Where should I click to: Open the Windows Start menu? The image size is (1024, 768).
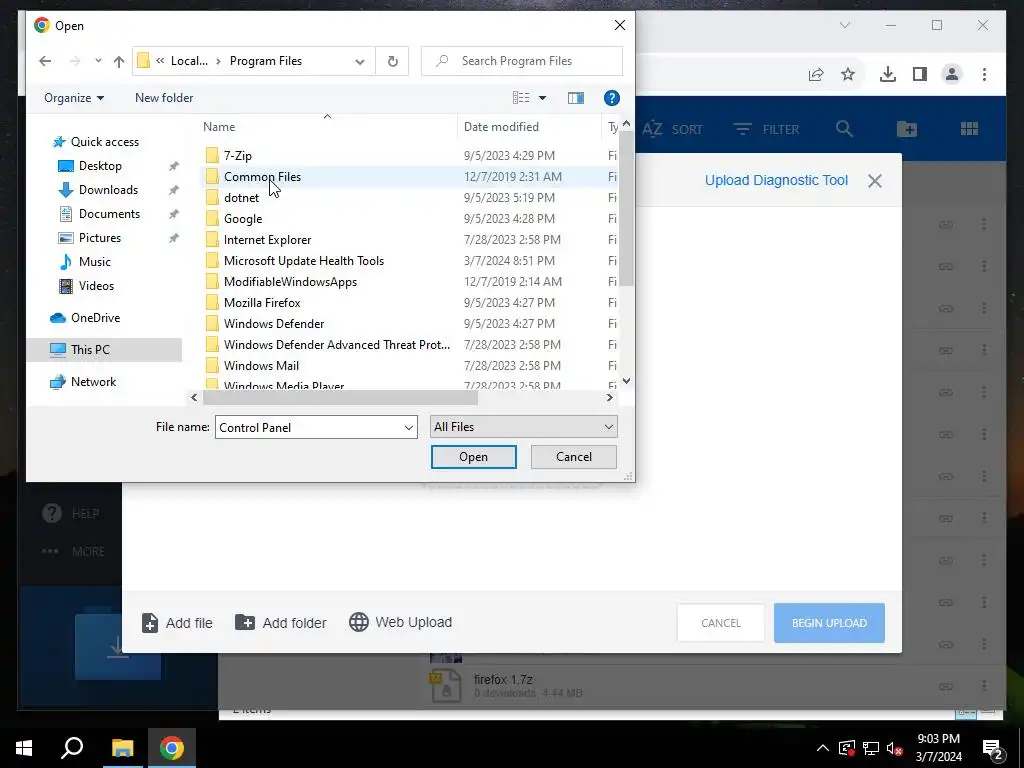point(24,748)
